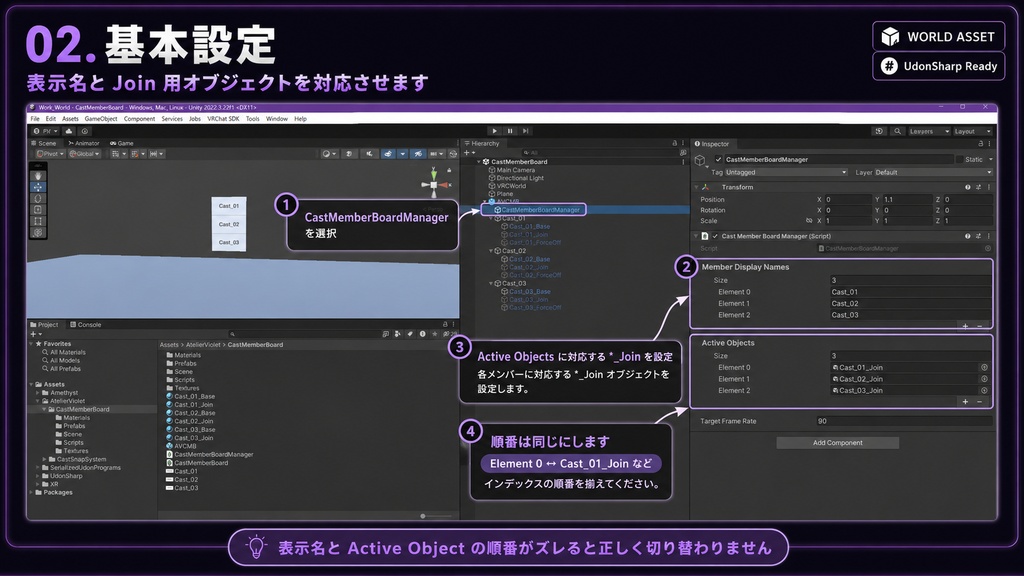Click the Step forward button
The height and width of the screenshot is (576, 1024).
pyautogui.click(x=525, y=131)
